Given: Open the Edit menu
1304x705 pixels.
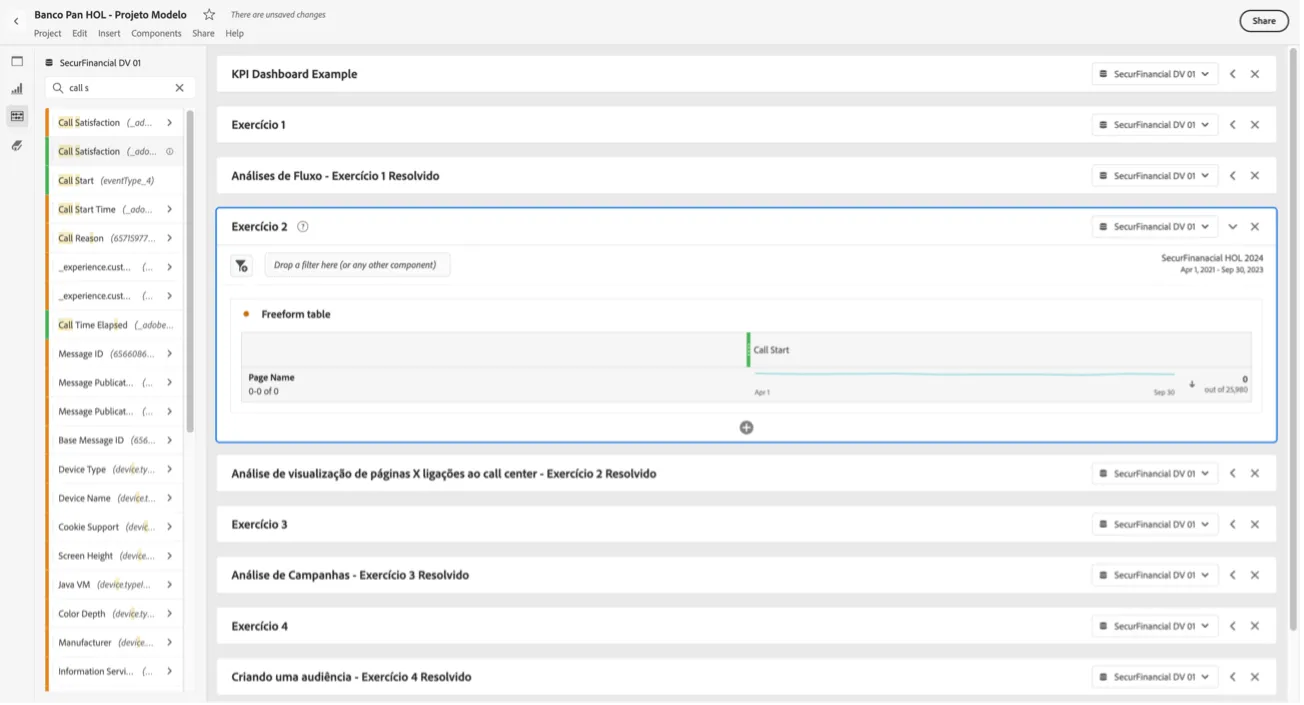Looking at the screenshot, I should click(80, 34).
